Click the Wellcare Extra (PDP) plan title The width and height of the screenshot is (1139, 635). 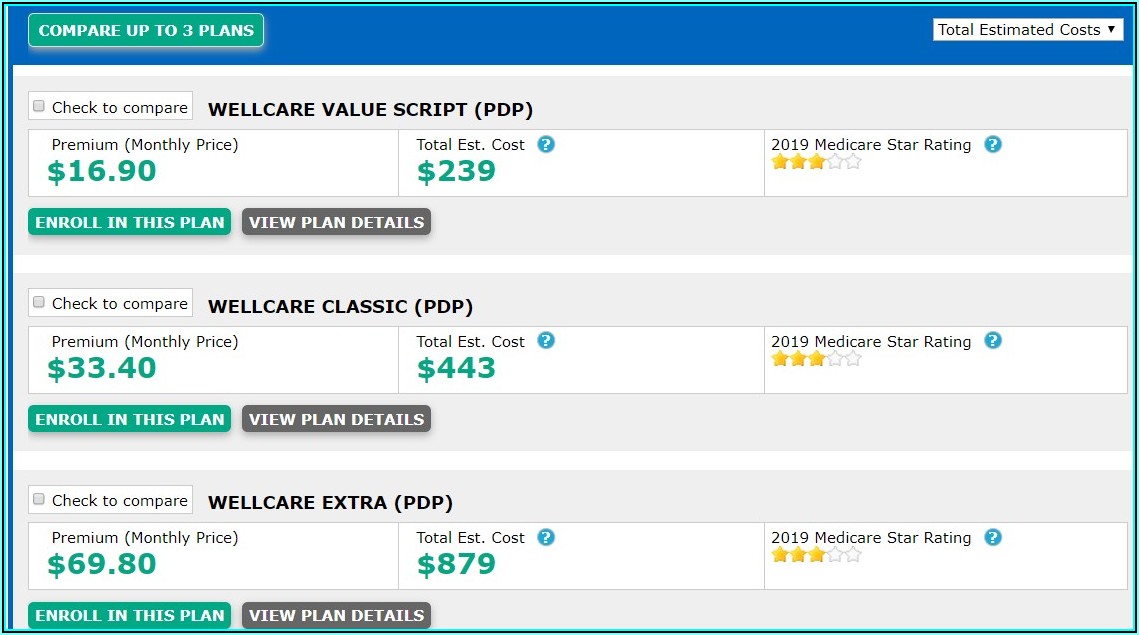point(330,502)
